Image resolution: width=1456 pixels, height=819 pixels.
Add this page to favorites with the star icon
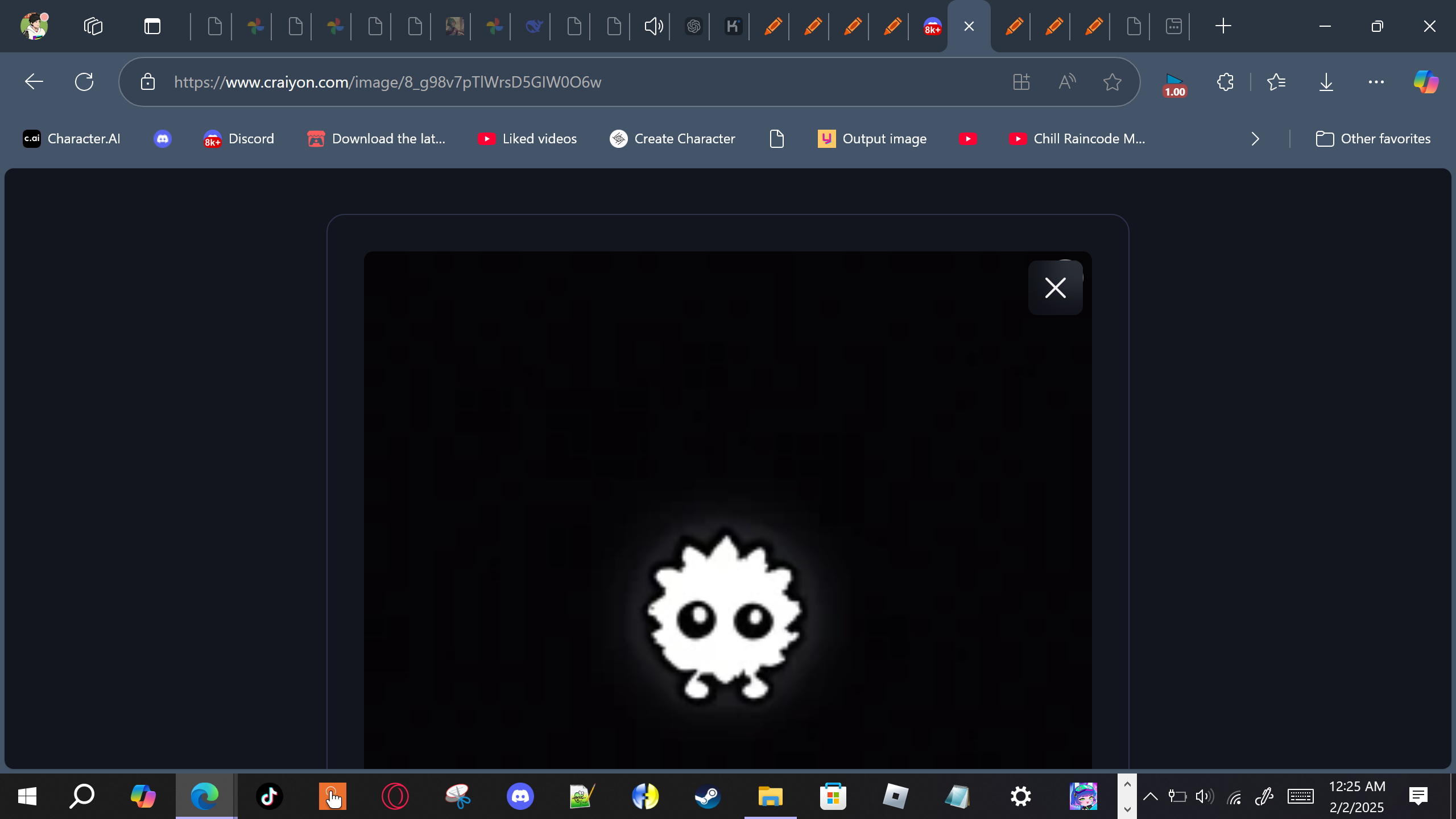(x=1112, y=82)
